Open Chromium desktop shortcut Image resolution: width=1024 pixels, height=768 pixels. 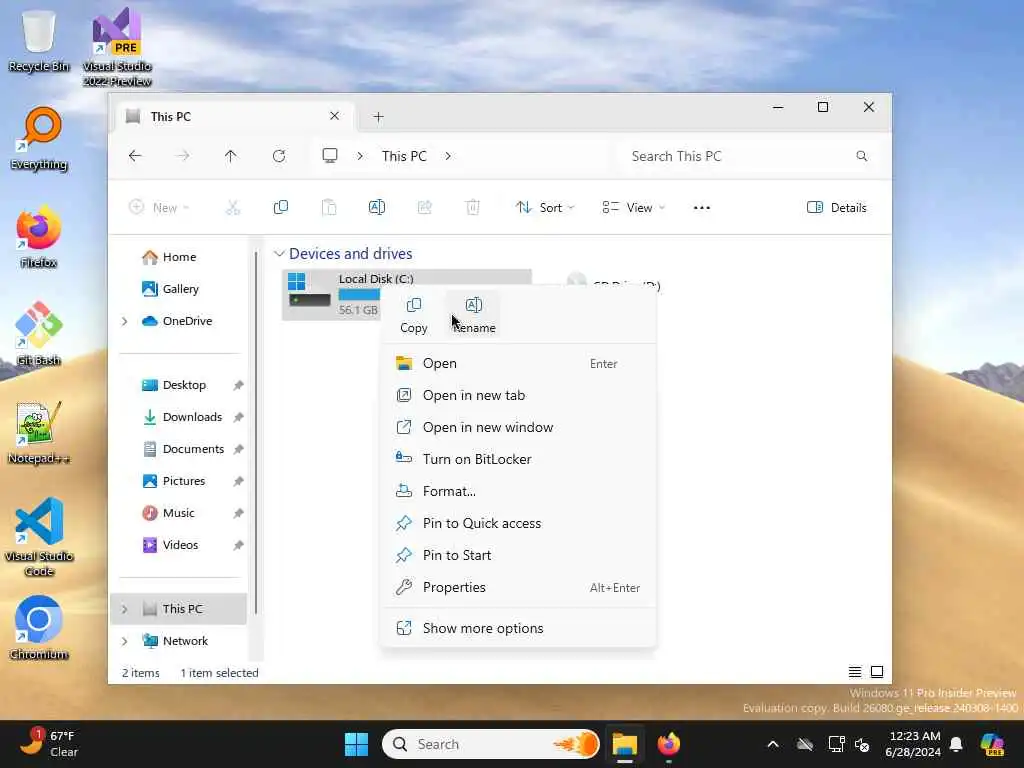[39, 628]
